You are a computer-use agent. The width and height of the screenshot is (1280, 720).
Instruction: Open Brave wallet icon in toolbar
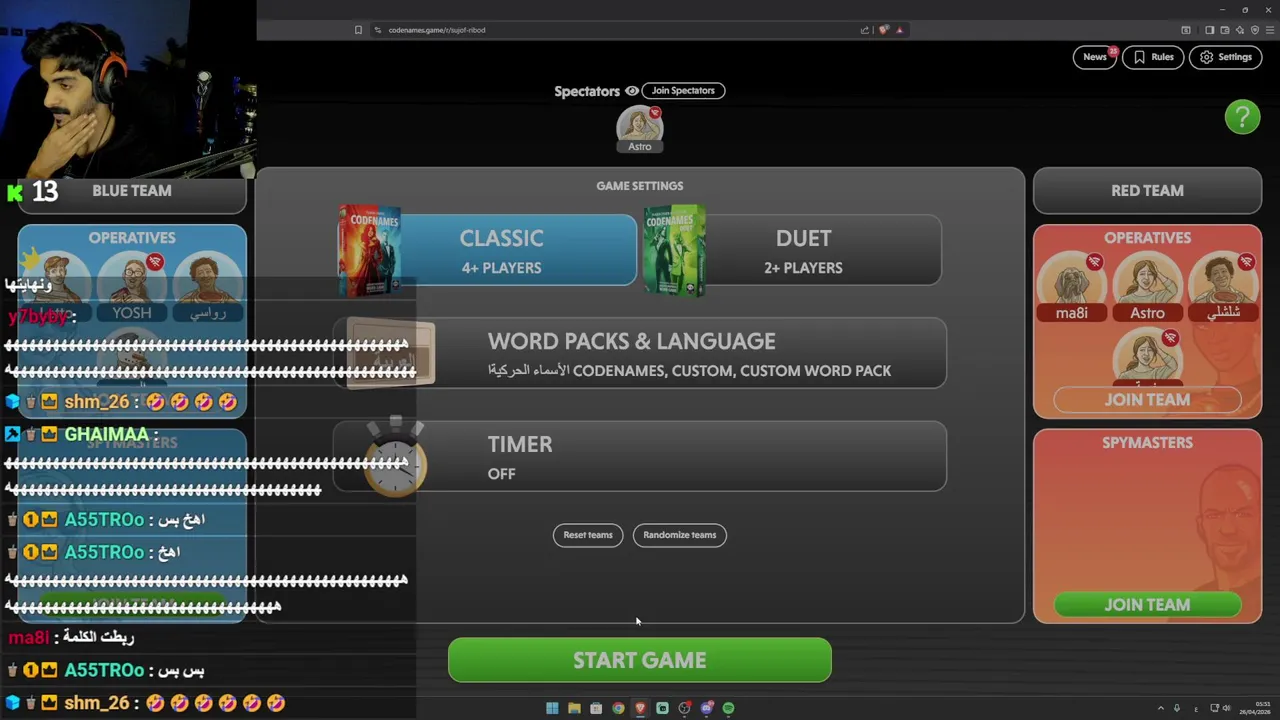pos(1225,30)
